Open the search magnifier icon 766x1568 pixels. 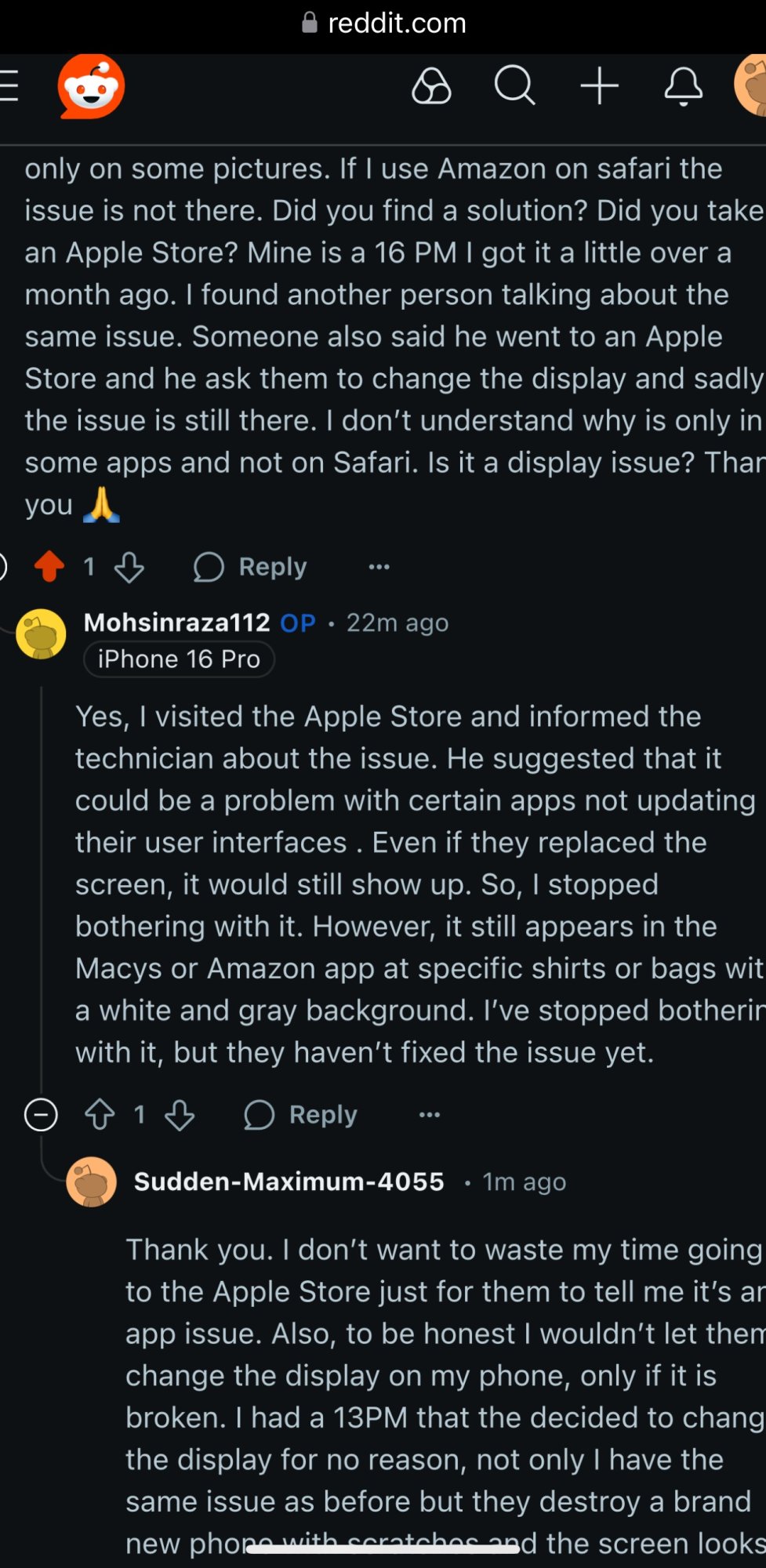pos(514,85)
